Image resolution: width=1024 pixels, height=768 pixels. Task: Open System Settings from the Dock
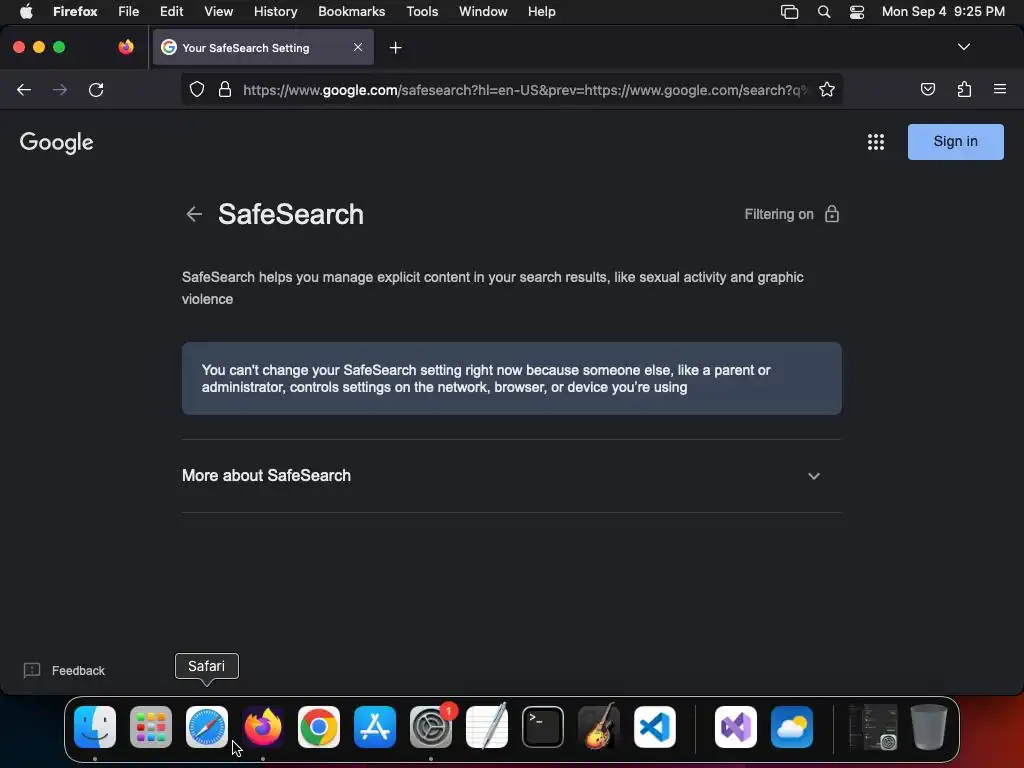(431, 727)
